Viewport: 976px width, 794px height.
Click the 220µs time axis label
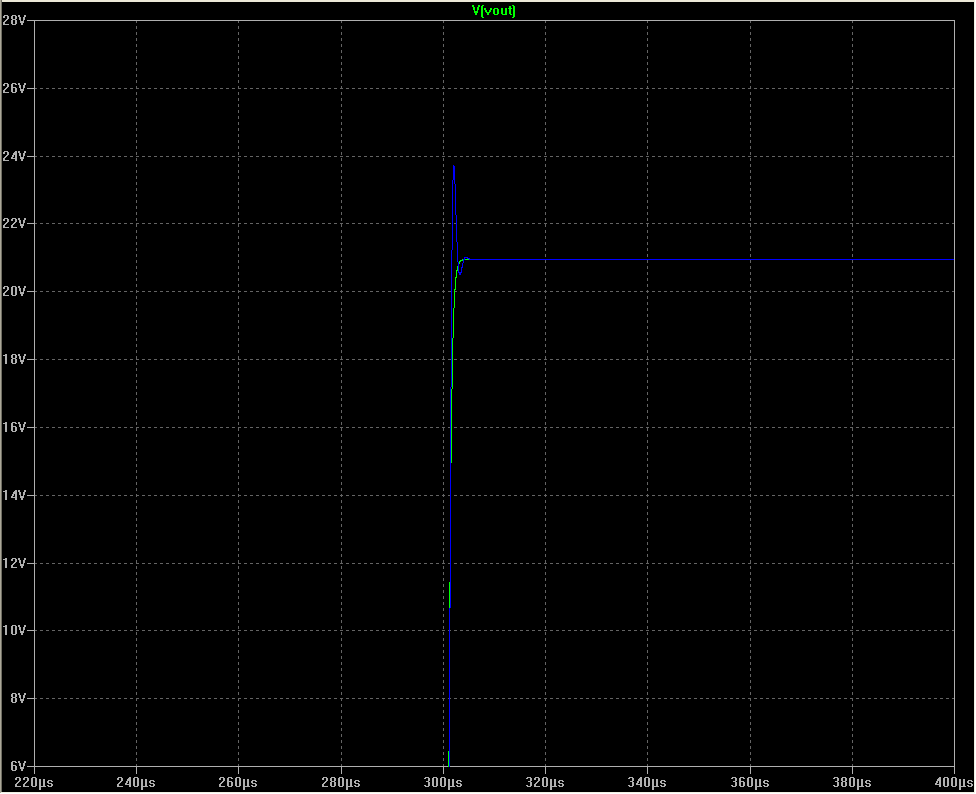pyautogui.click(x=34, y=782)
